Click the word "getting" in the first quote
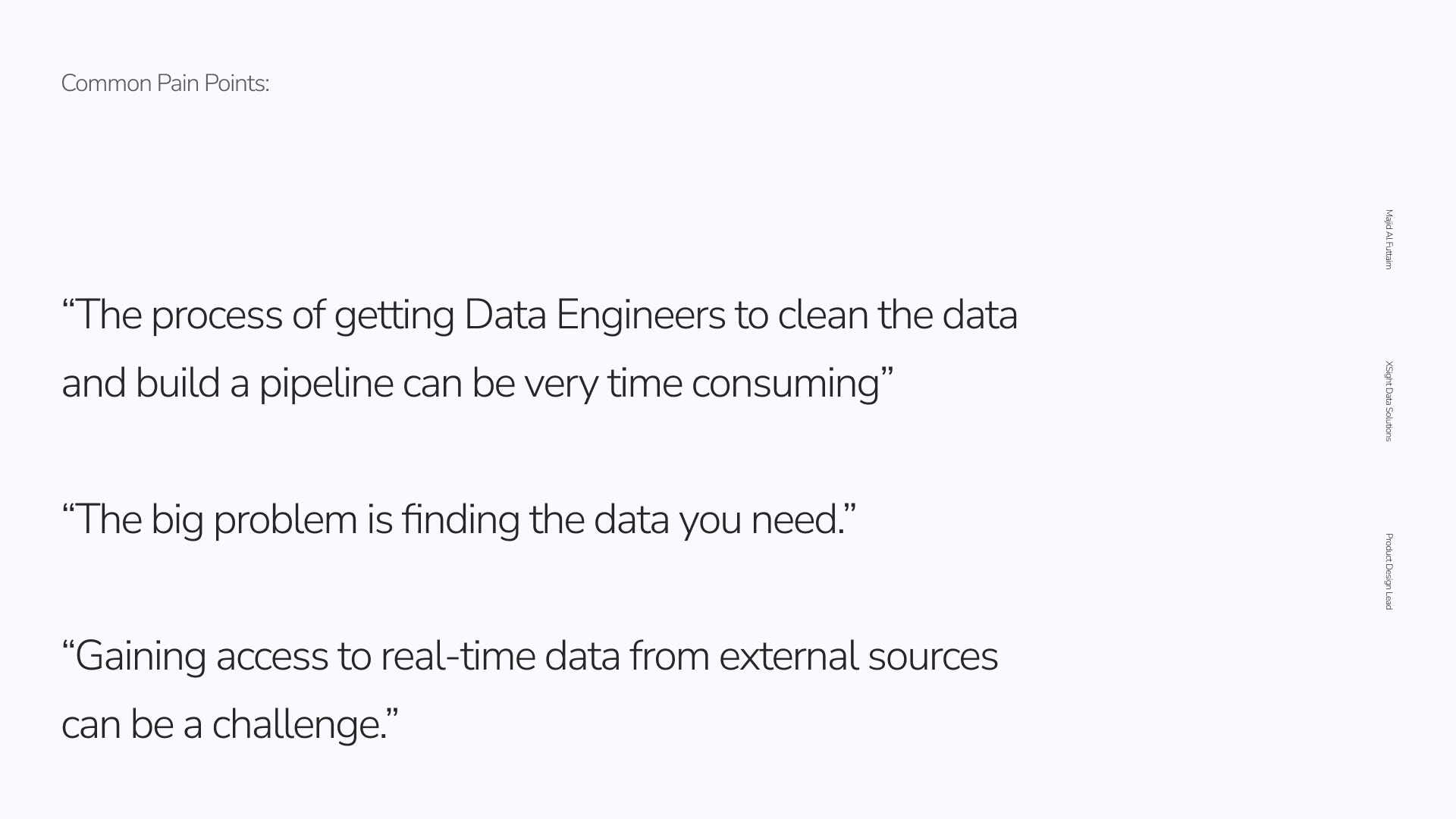The image size is (1456, 819). click(394, 315)
